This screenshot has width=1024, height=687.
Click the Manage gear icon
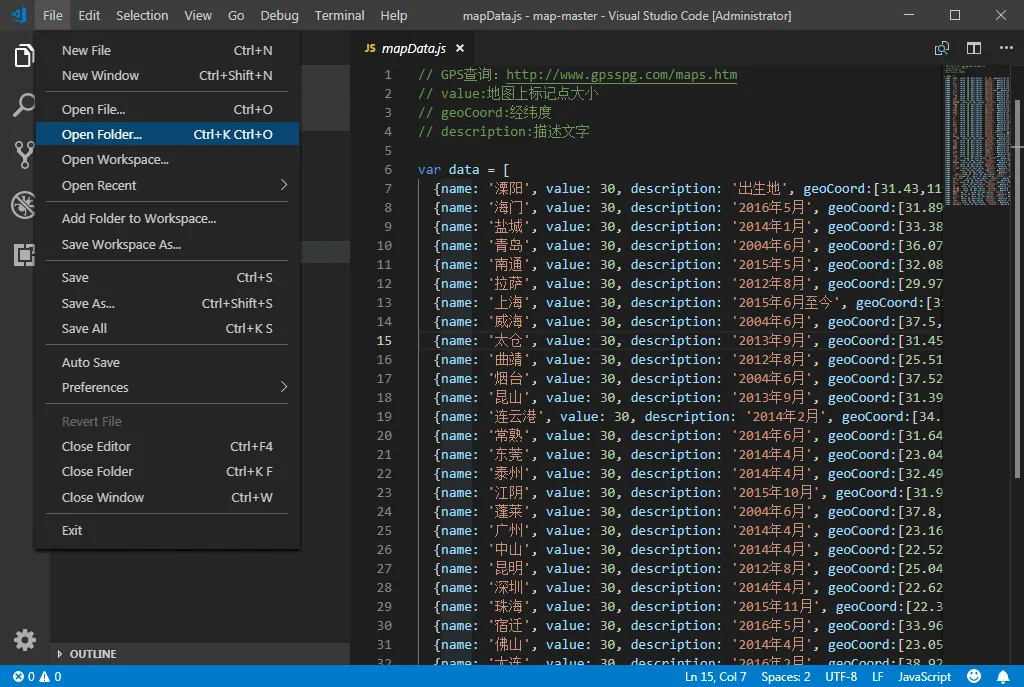click(x=24, y=640)
